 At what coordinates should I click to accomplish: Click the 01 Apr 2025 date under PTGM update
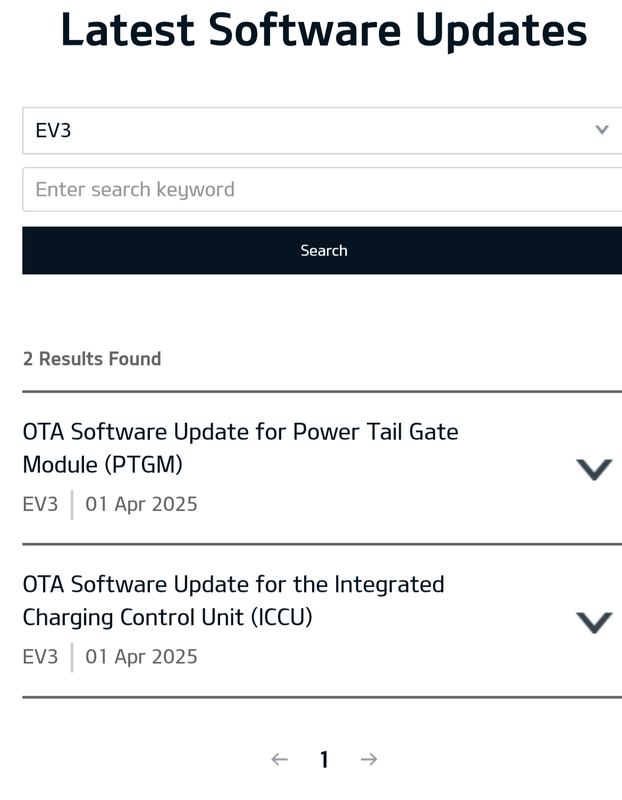141,504
